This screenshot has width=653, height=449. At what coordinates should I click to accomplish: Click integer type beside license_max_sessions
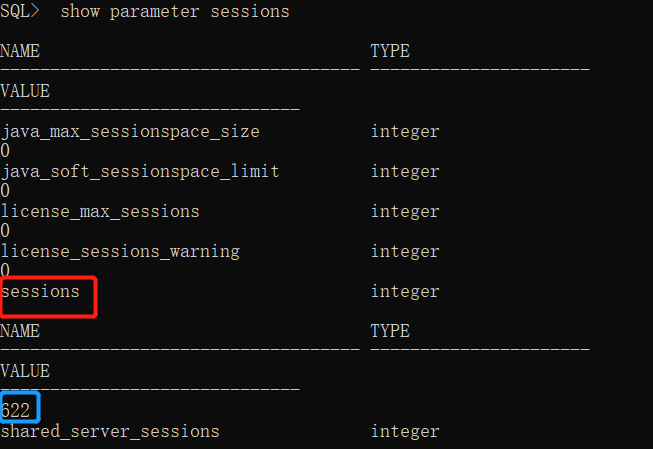405,212
